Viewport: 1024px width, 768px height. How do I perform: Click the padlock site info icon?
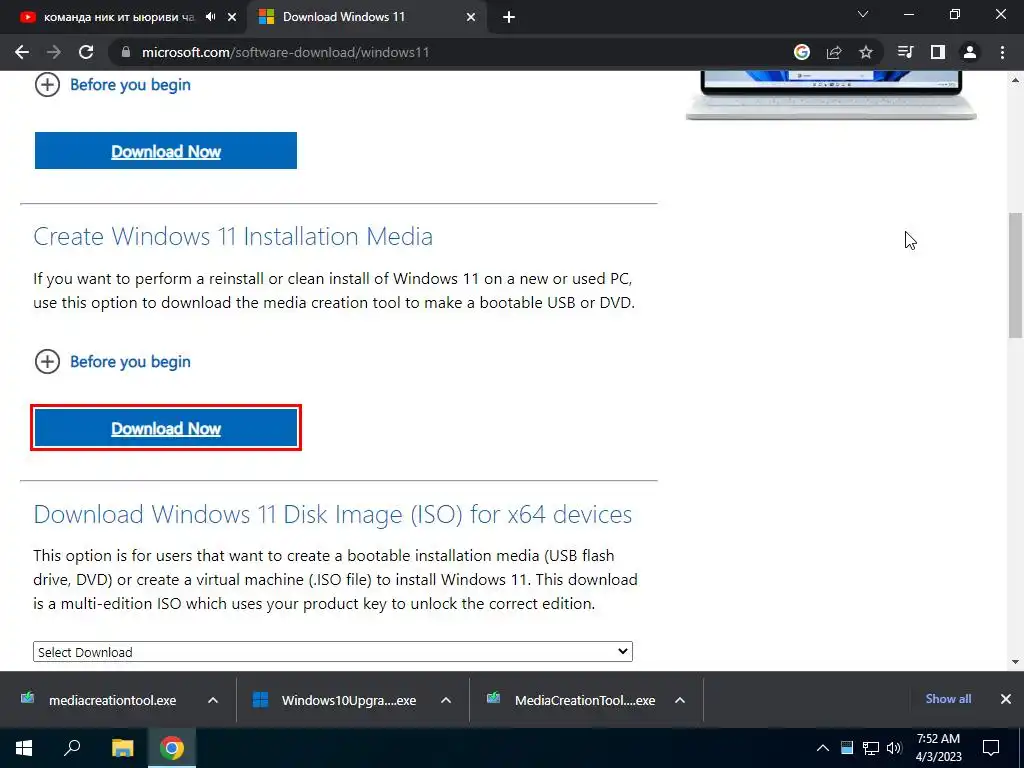(x=126, y=52)
